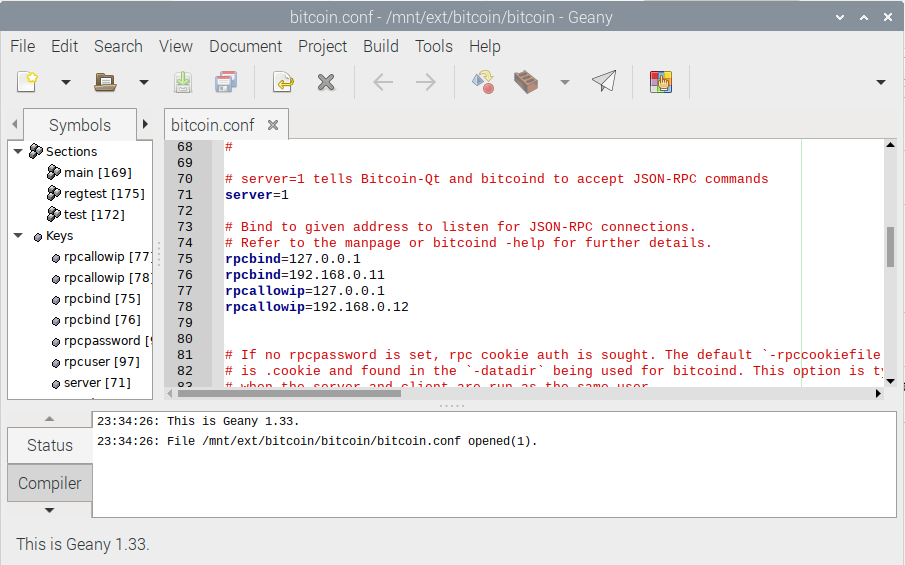Click the Save file icon
The width and height of the screenshot is (905, 565).
pyautogui.click(x=183, y=82)
